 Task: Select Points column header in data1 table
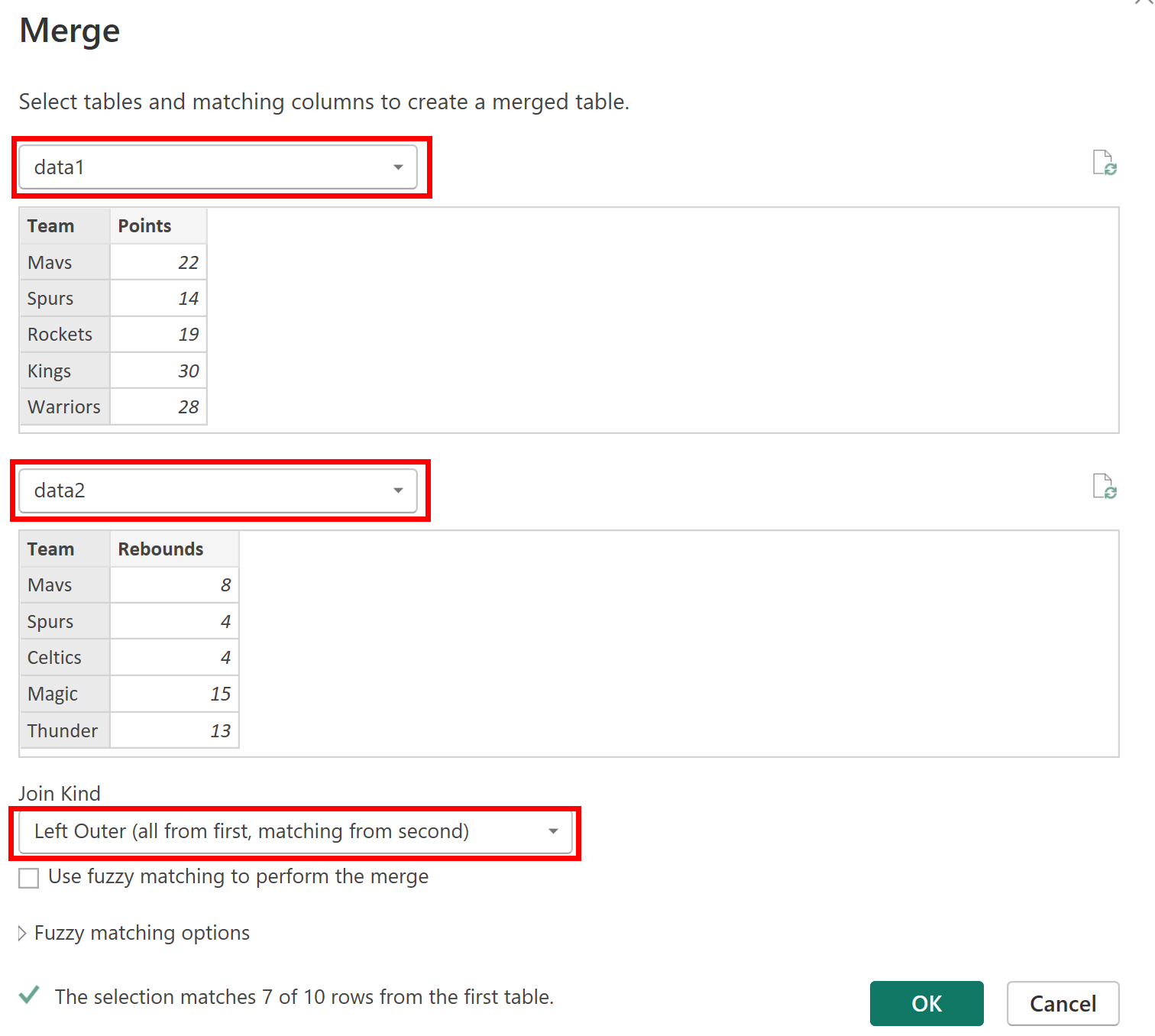(x=159, y=226)
